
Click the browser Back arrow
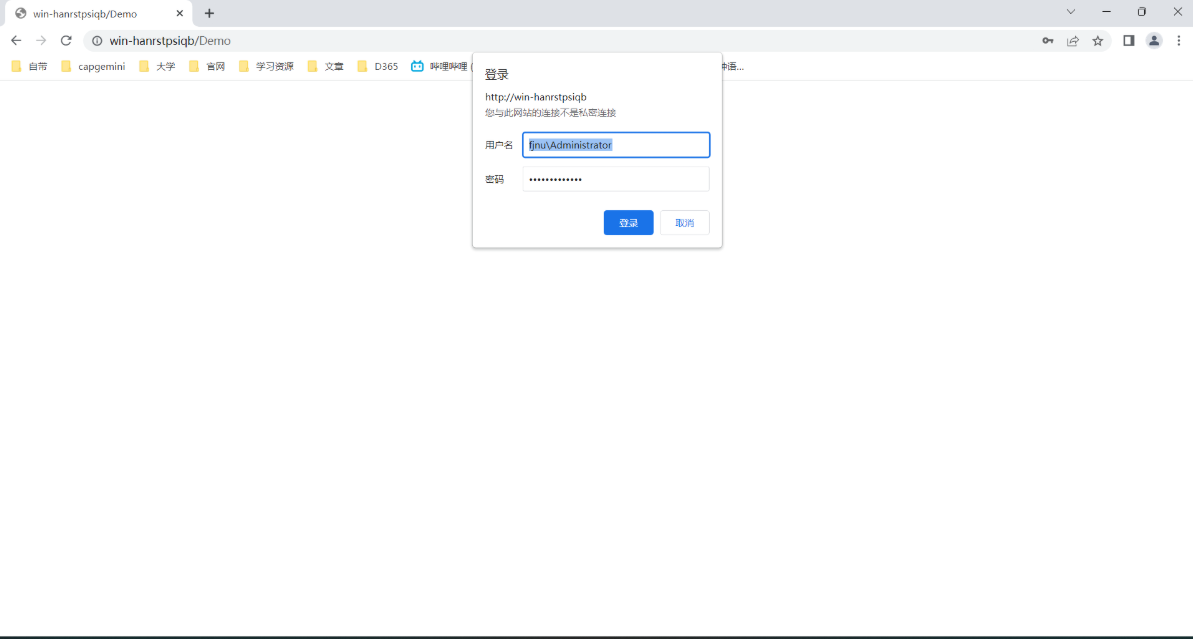pos(16,41)
